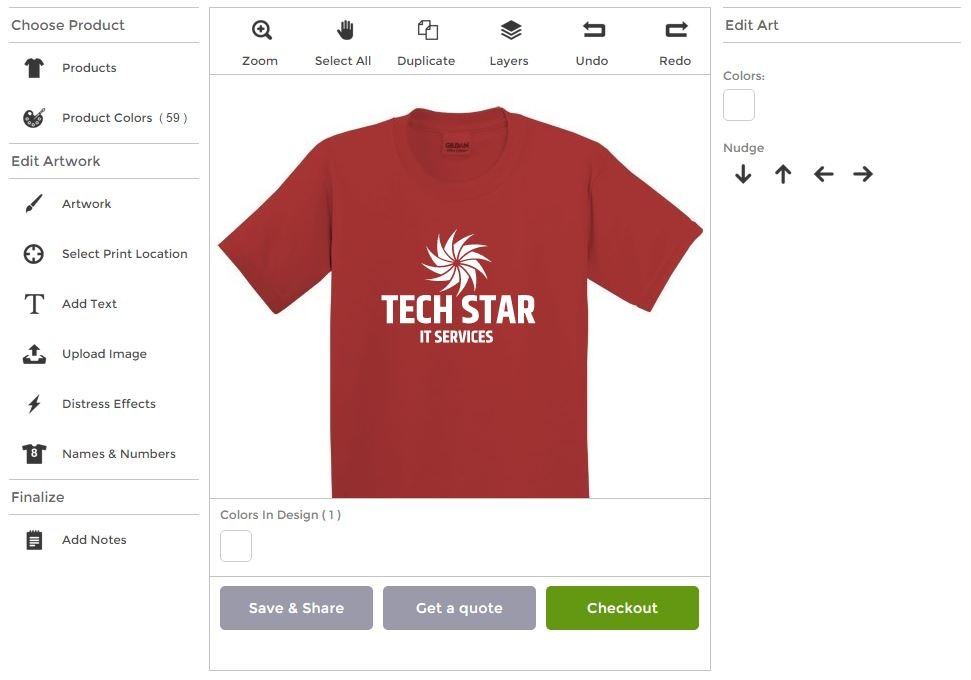The image size is (971, 680).
Task: Open Products in the sidebar
Action: coord(33,67)
